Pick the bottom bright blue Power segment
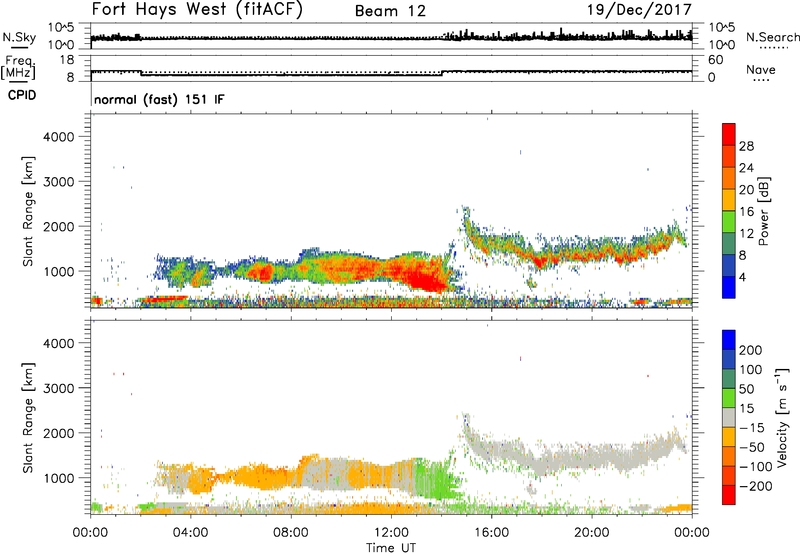Image resolution: width=800 pixels, height=554 pixels. 729,287
